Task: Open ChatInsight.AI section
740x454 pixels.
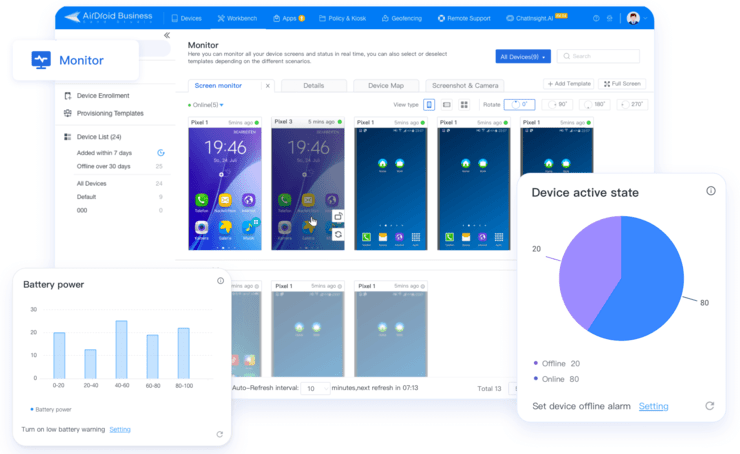Action: [536, 18]
